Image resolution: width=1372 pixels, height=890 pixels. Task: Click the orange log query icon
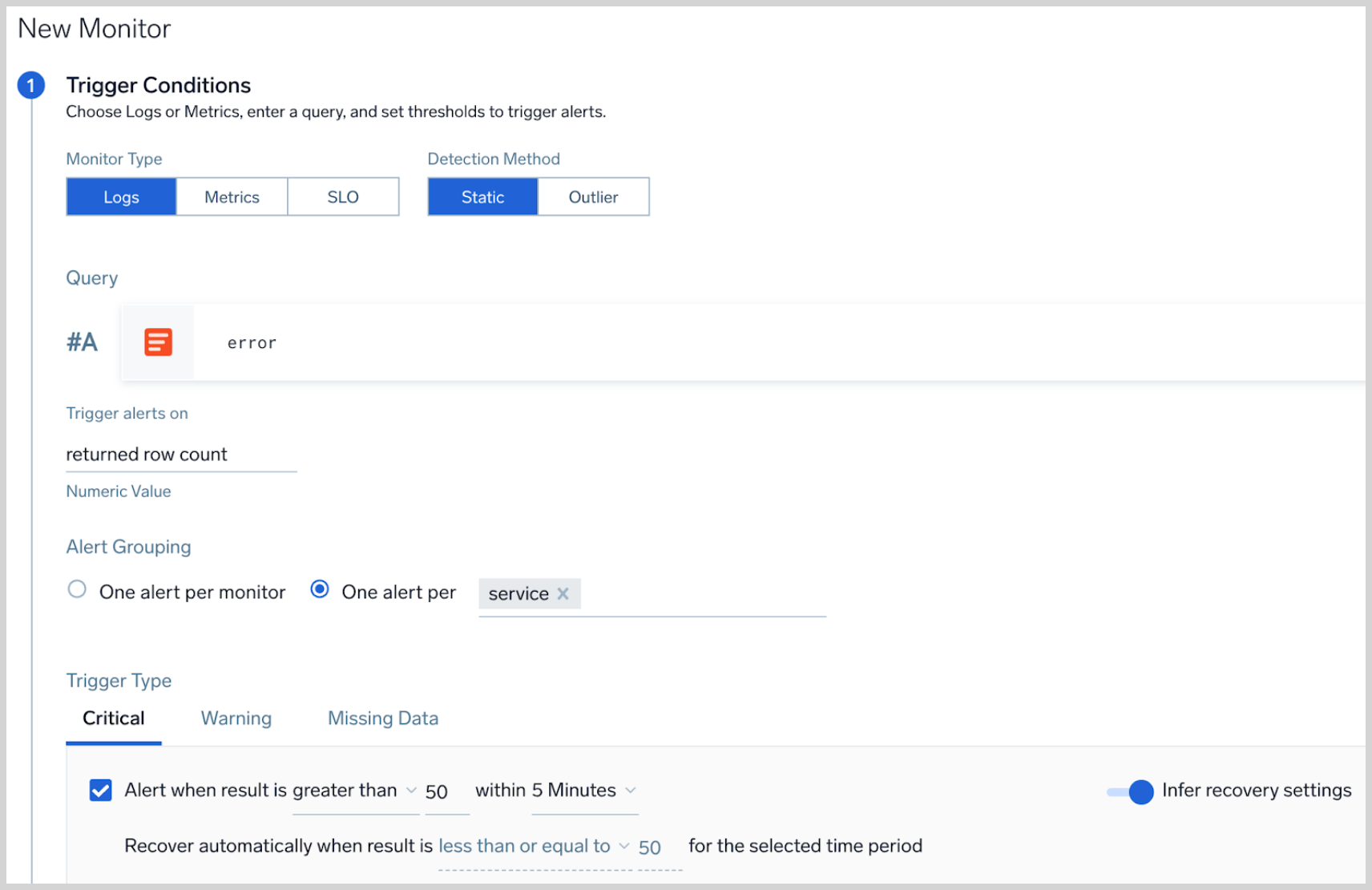[x=158, y=342]
